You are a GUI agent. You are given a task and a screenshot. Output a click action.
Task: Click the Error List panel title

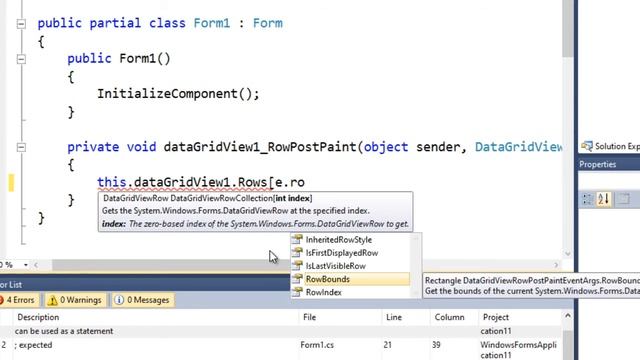tap(11, 284)
